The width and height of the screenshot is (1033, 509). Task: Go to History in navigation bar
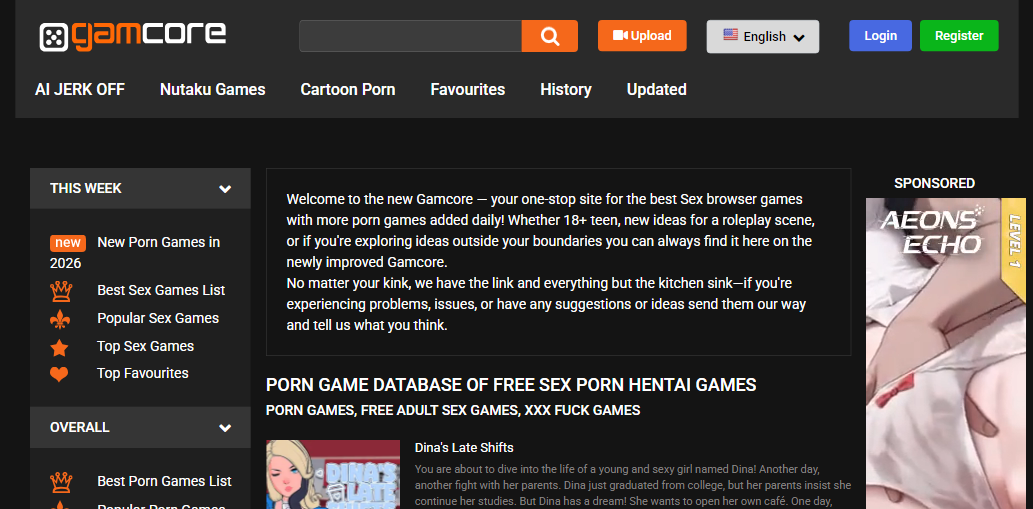[566, 90]
